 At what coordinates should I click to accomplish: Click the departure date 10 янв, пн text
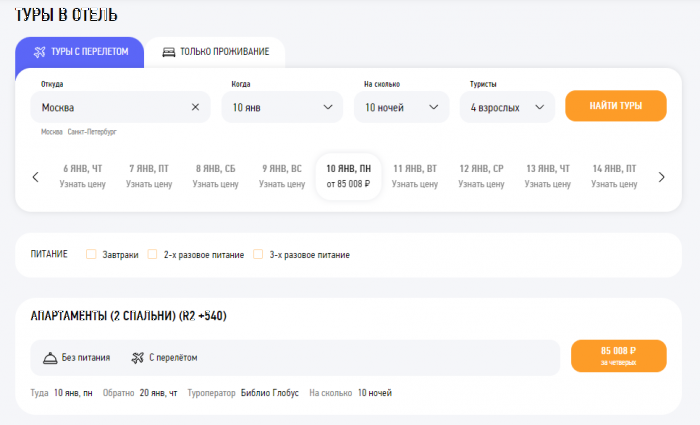pyautogui.click(x=73, y=393)
